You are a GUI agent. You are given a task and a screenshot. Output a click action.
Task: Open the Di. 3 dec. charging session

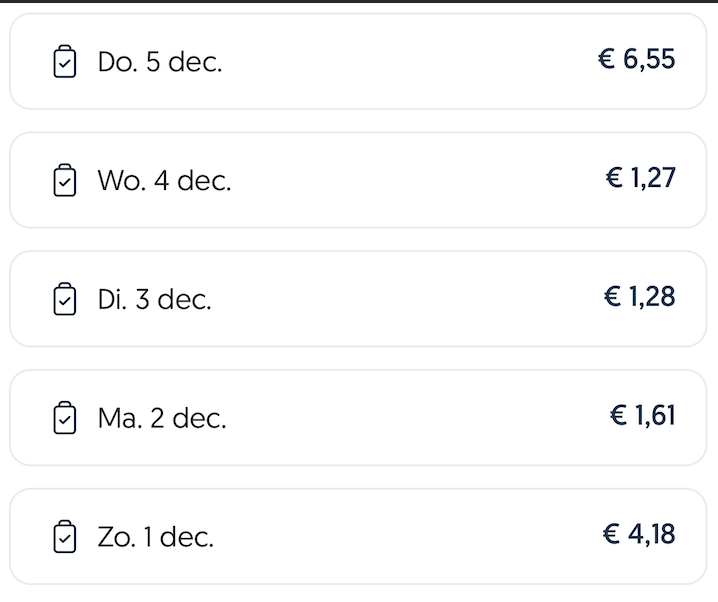pos(358,299)
